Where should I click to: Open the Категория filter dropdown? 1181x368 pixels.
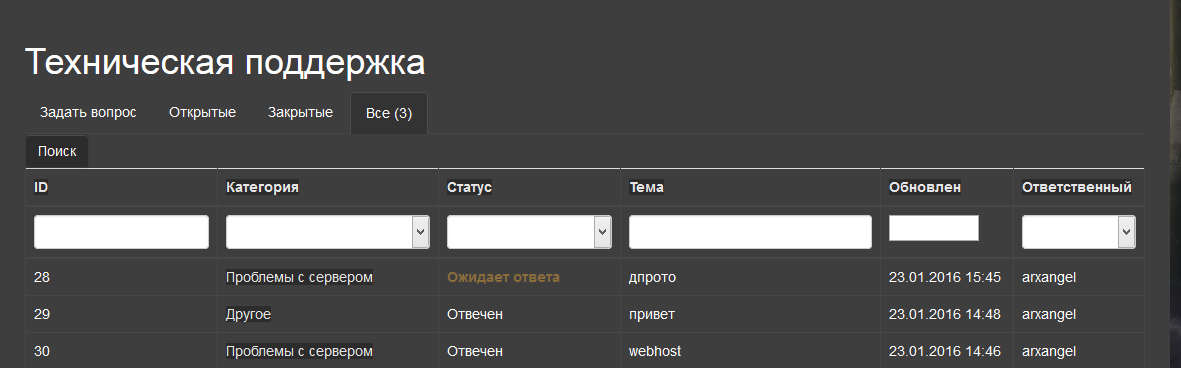[x=328, y=232]
